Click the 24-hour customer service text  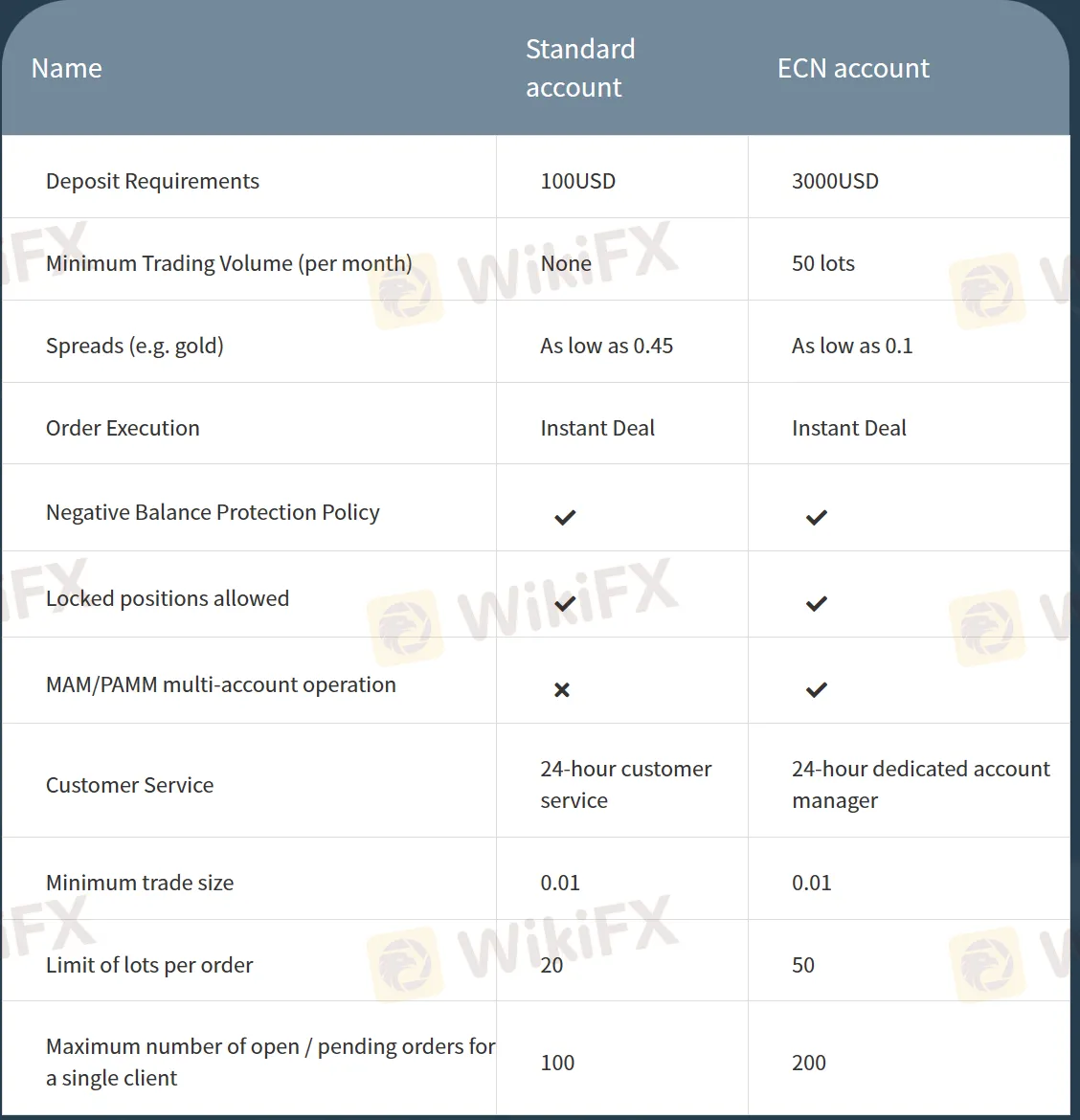point(625,784)
